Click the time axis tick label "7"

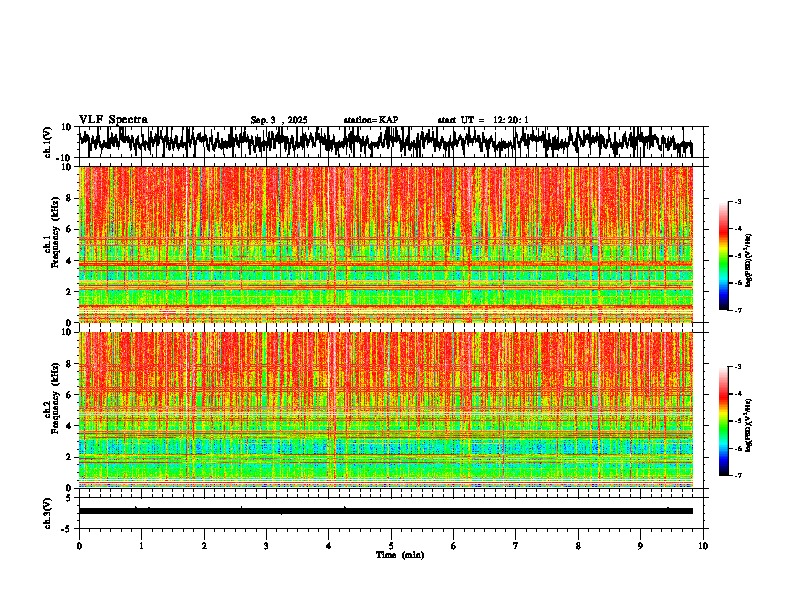click(x=516, y=546)
